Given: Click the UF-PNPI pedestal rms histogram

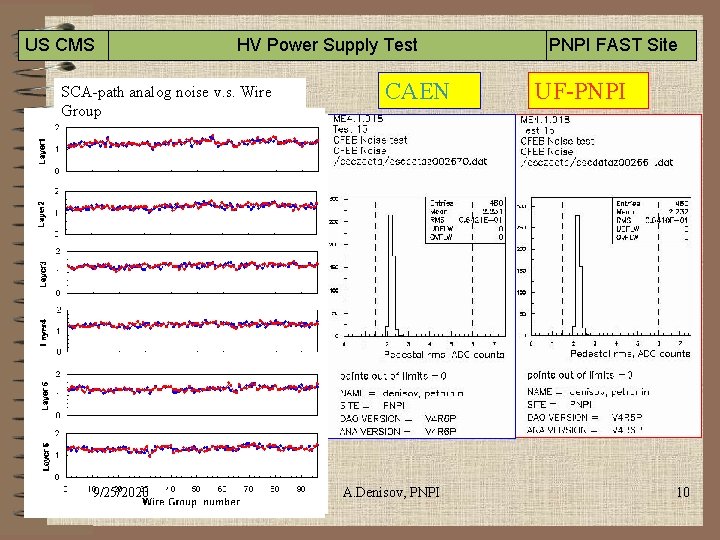Looking at the screenshot, I should tap(611, 266).
